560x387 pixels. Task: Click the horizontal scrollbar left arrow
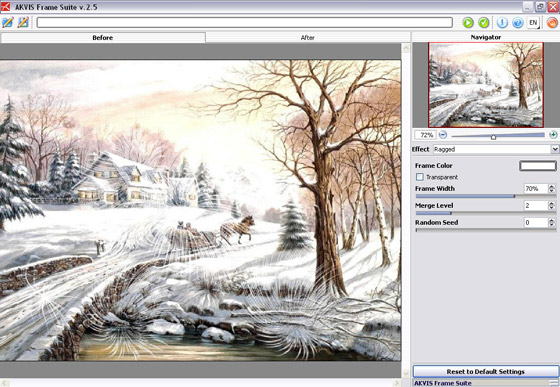(4, 383)
